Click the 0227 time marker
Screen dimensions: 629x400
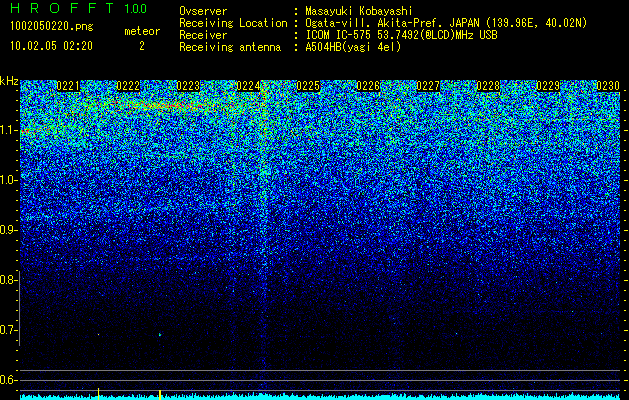click(x=428, y=86)
